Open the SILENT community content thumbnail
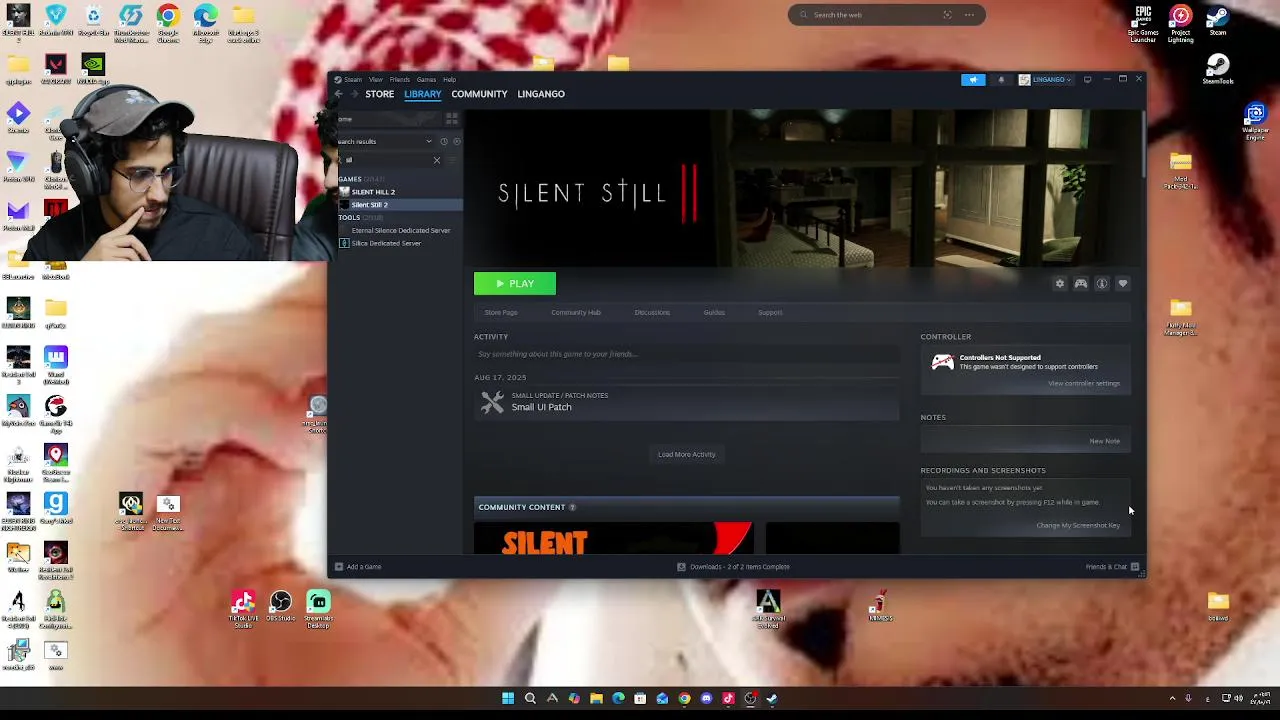 (613, 538)
